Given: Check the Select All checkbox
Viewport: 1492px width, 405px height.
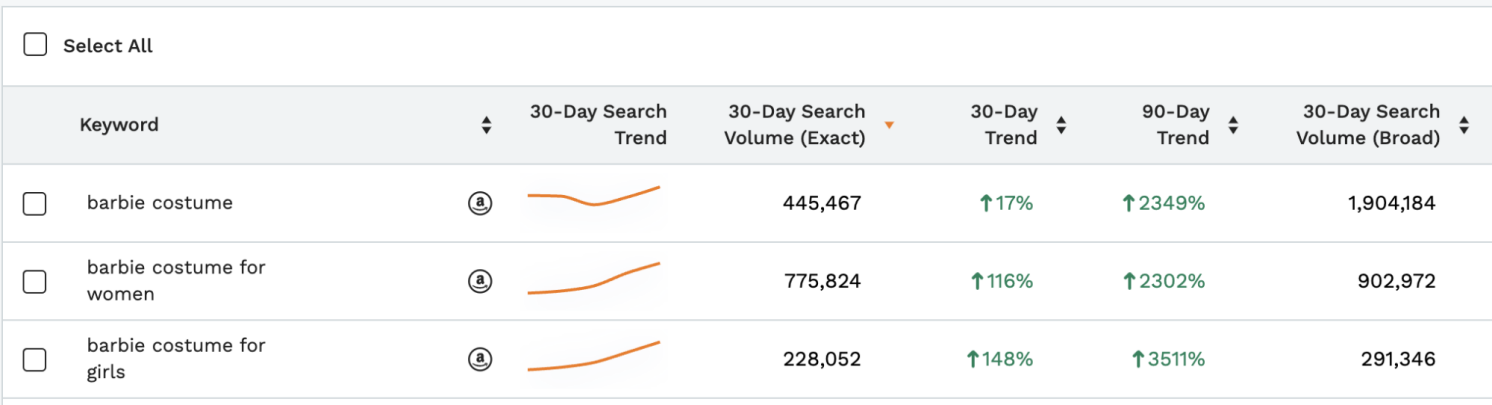Looking at the screenshot, I should (x=35, y=45).
